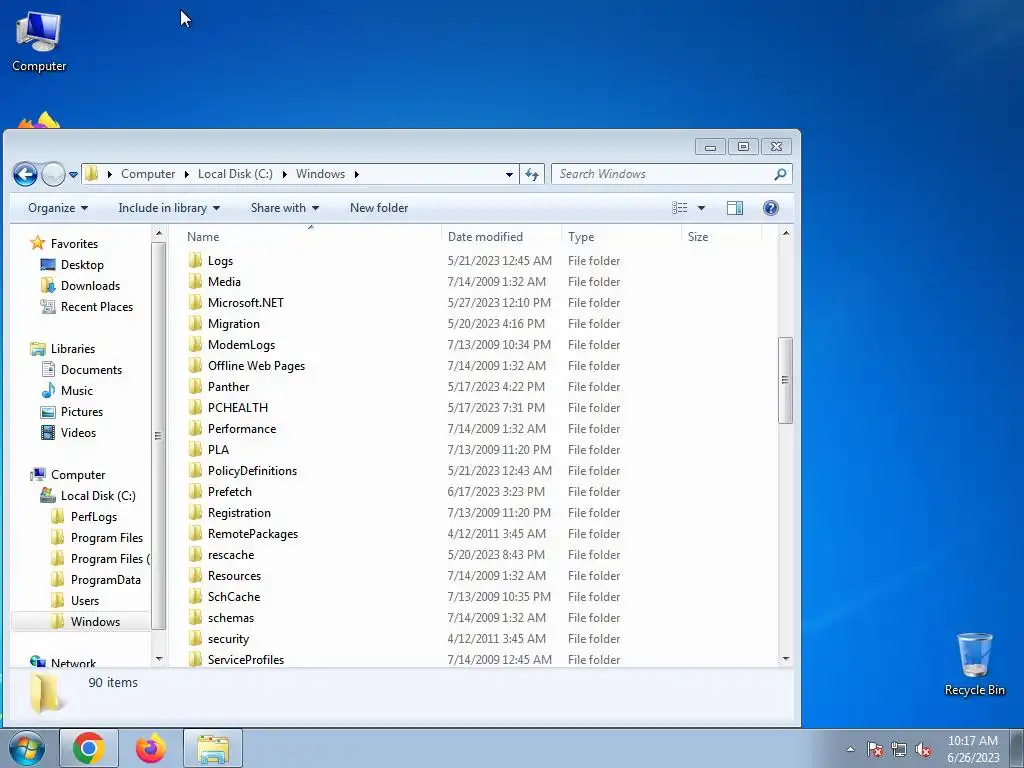Screen dimensions: 1024x768
Task: Refresh the Windows folder view
Action: click(532, 174)
